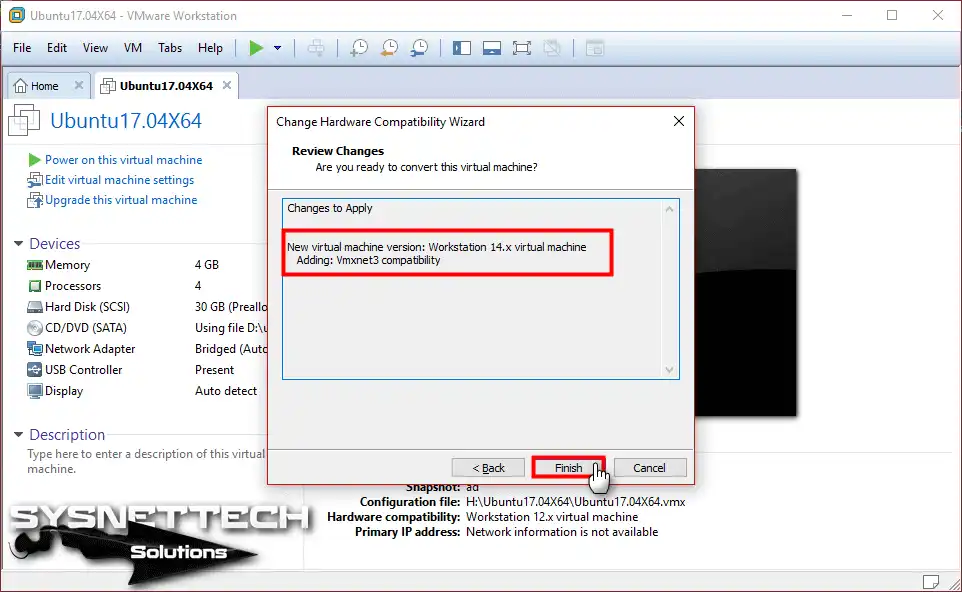Image resolution: width=962 pixels, height=592 pixels.
Task: Click the Unity mode toolbar icon
Action: coord(552,48)
